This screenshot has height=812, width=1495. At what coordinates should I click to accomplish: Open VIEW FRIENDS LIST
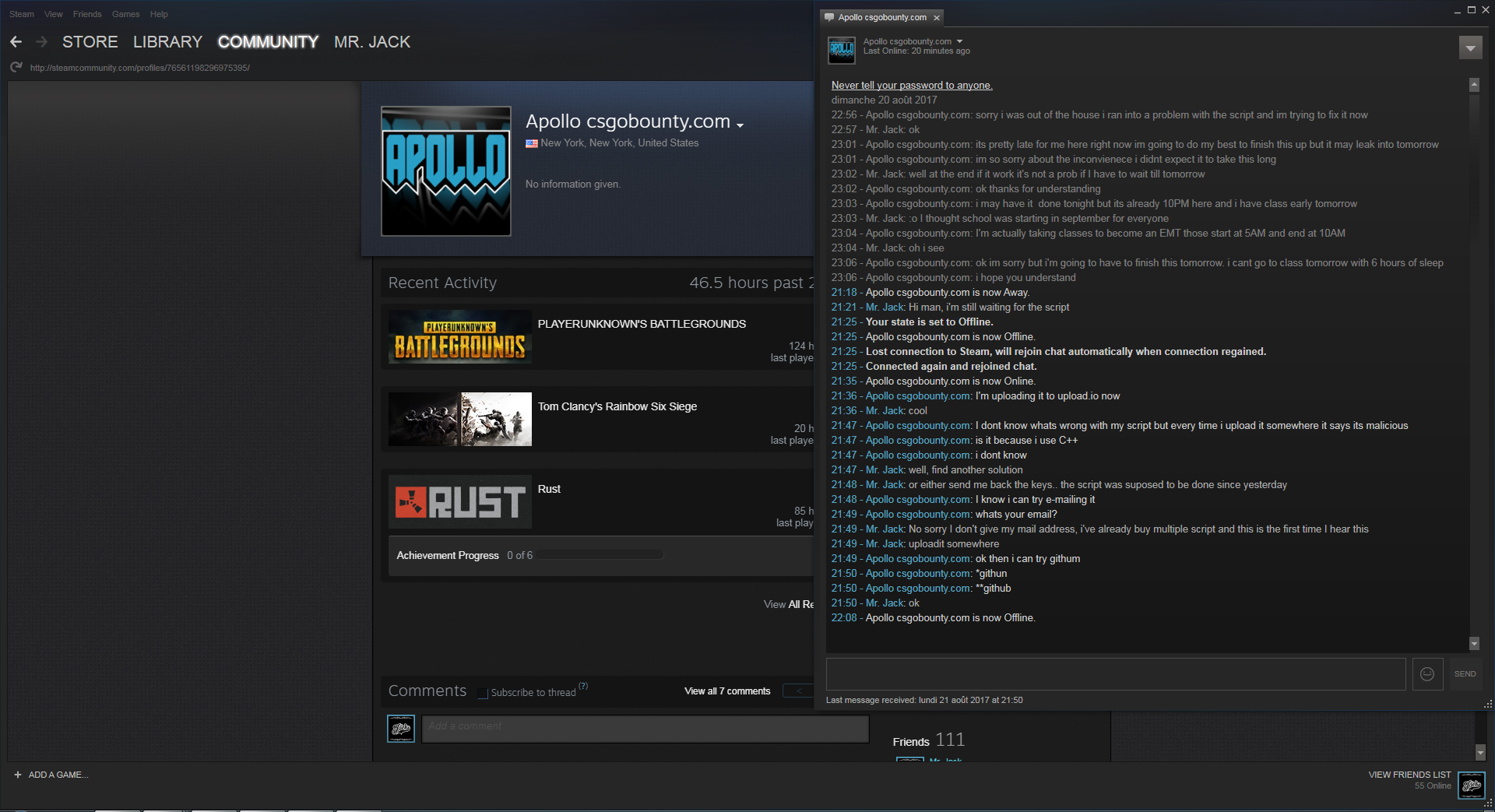click(x=1409, y=775)
